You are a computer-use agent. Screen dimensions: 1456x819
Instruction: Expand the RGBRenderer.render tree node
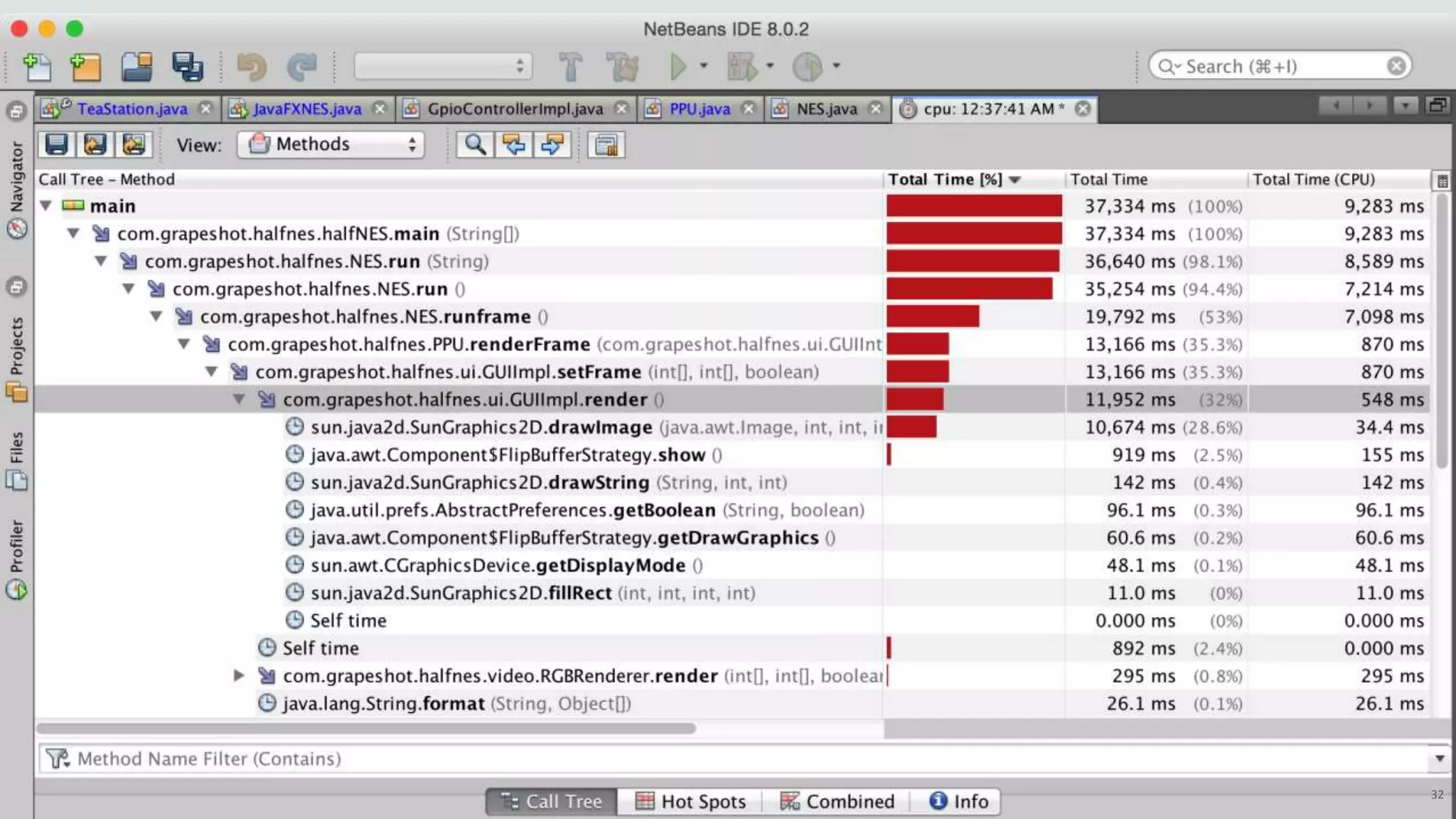(x=239, y=675)
